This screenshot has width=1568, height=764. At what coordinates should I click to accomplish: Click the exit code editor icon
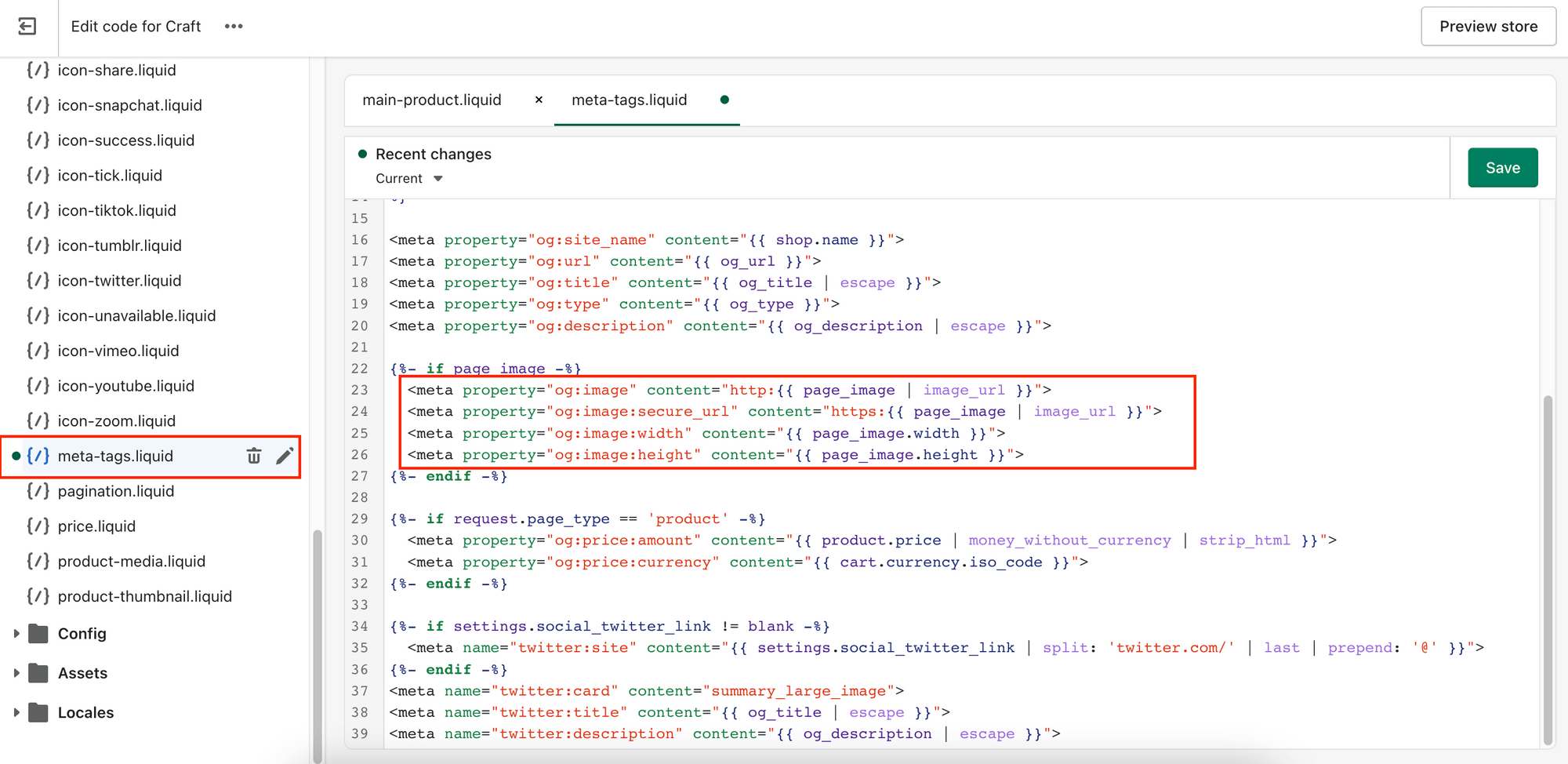tap(27, 26)
